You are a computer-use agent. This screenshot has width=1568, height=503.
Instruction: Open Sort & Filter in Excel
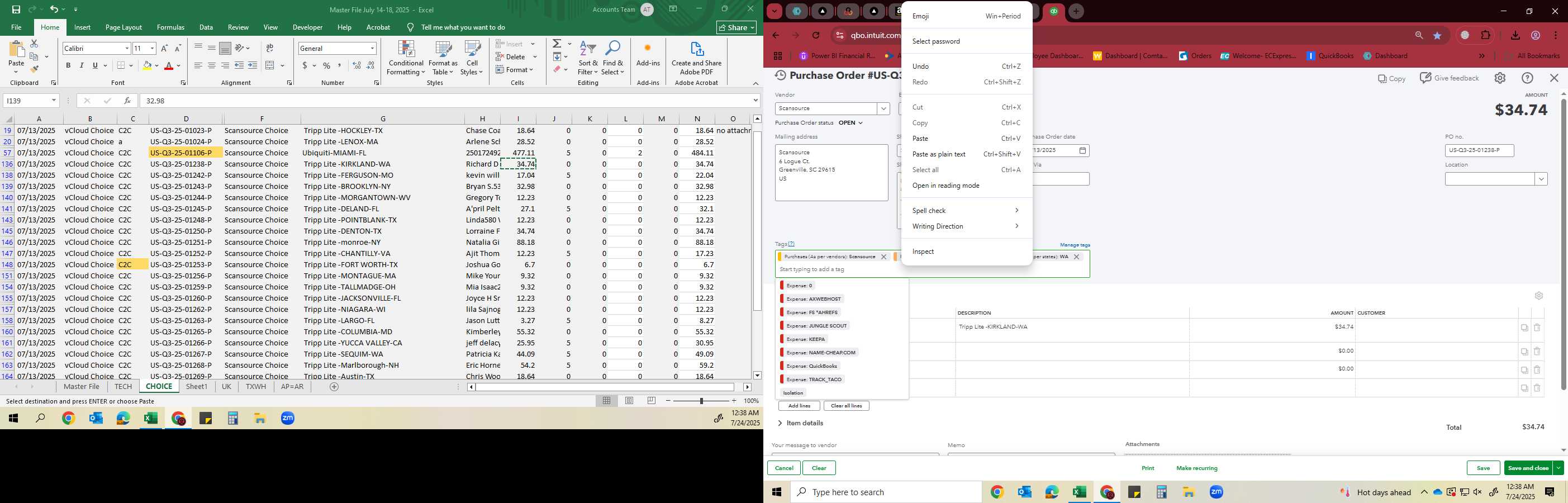click(588, 59)
